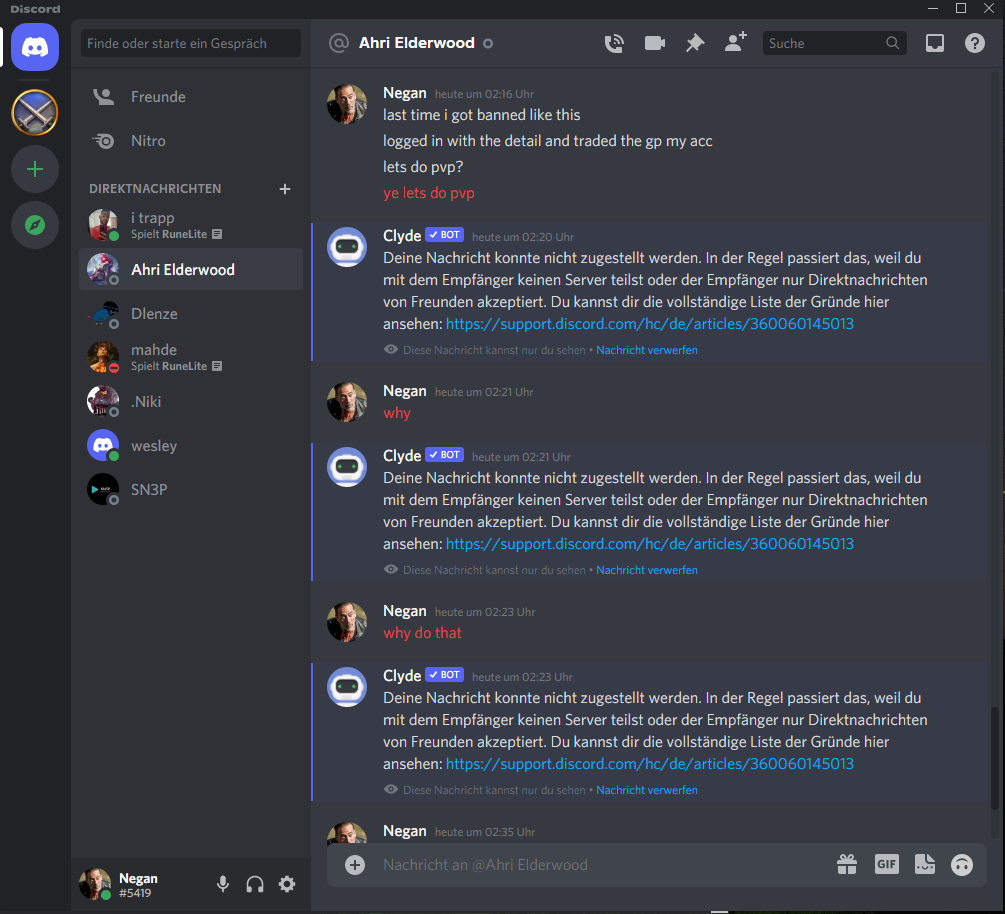Viewport: 1005px width, 914px height.
Task: Mute microphone in user panel
Action: click(x=223, y=884)
